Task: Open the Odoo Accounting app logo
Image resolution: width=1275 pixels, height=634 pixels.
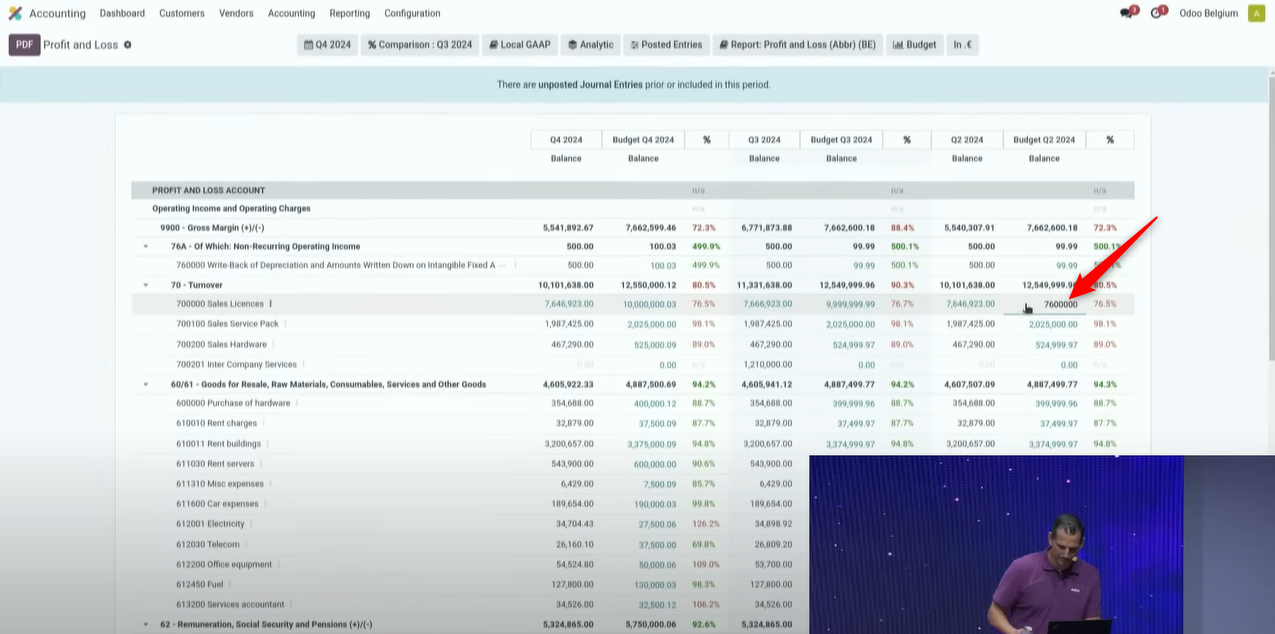Action: pos(15,13)
